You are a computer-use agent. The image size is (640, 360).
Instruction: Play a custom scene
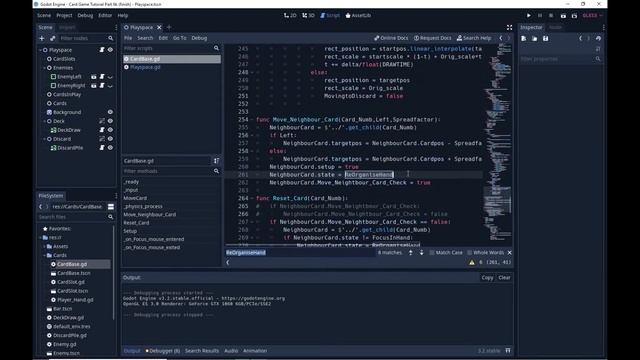(574, 16)
